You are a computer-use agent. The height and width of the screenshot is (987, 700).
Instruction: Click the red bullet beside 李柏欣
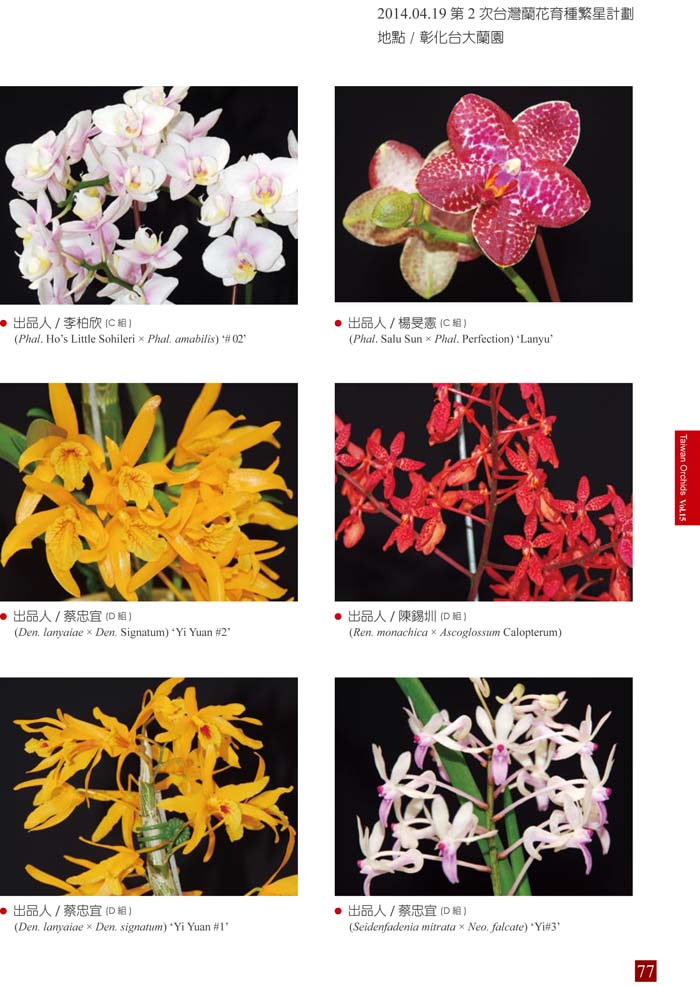(x=4, y=324)
